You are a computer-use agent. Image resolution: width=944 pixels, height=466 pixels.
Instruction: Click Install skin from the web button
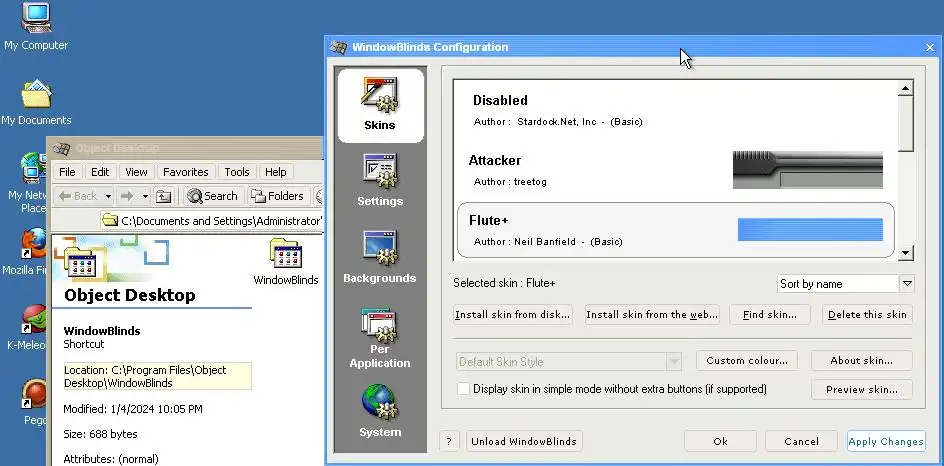tap(652, 315)
